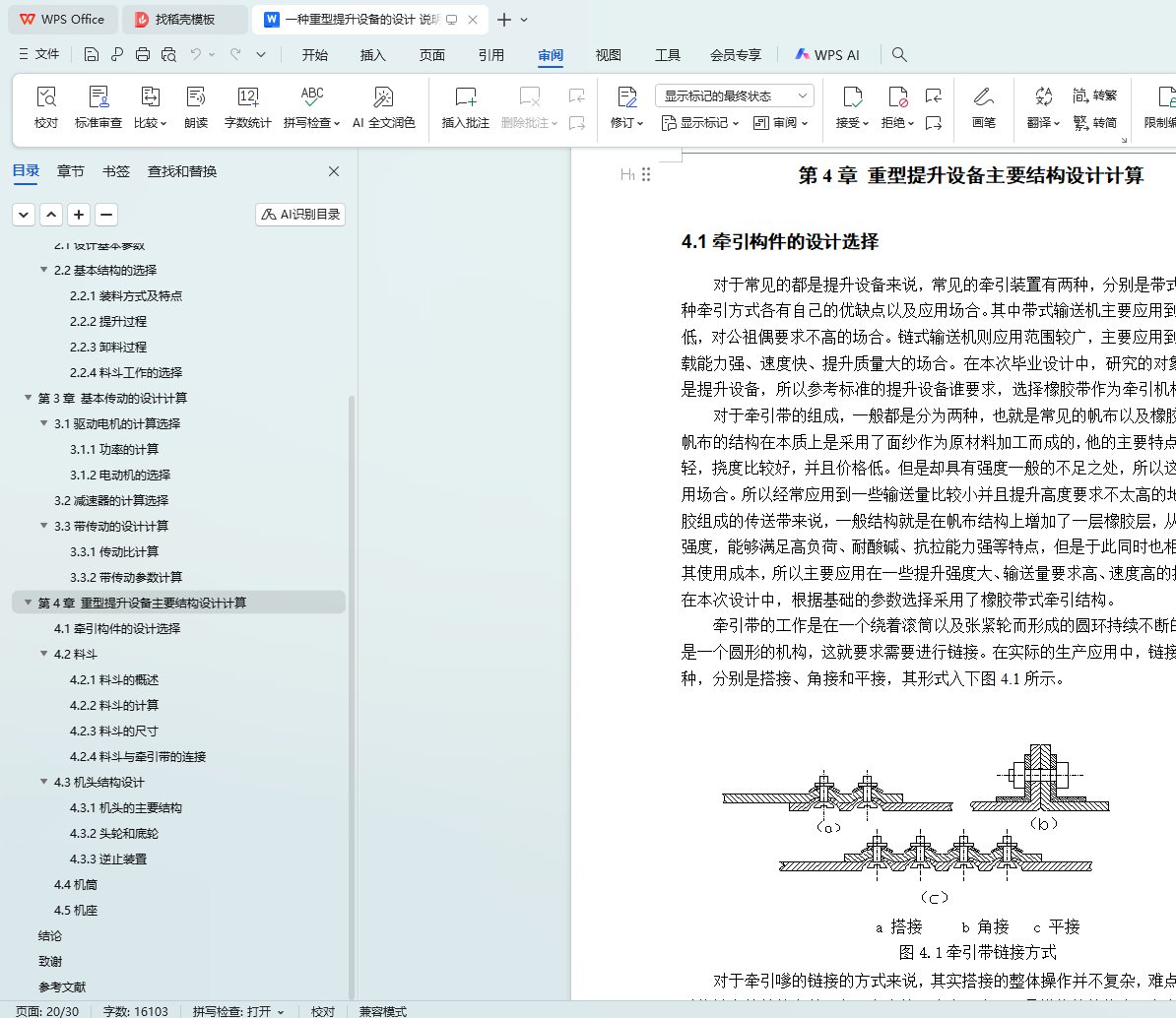Screen dimensions: 1176x1018
Task: Open the 会员专享 ribbon tab
Action: 736,55
